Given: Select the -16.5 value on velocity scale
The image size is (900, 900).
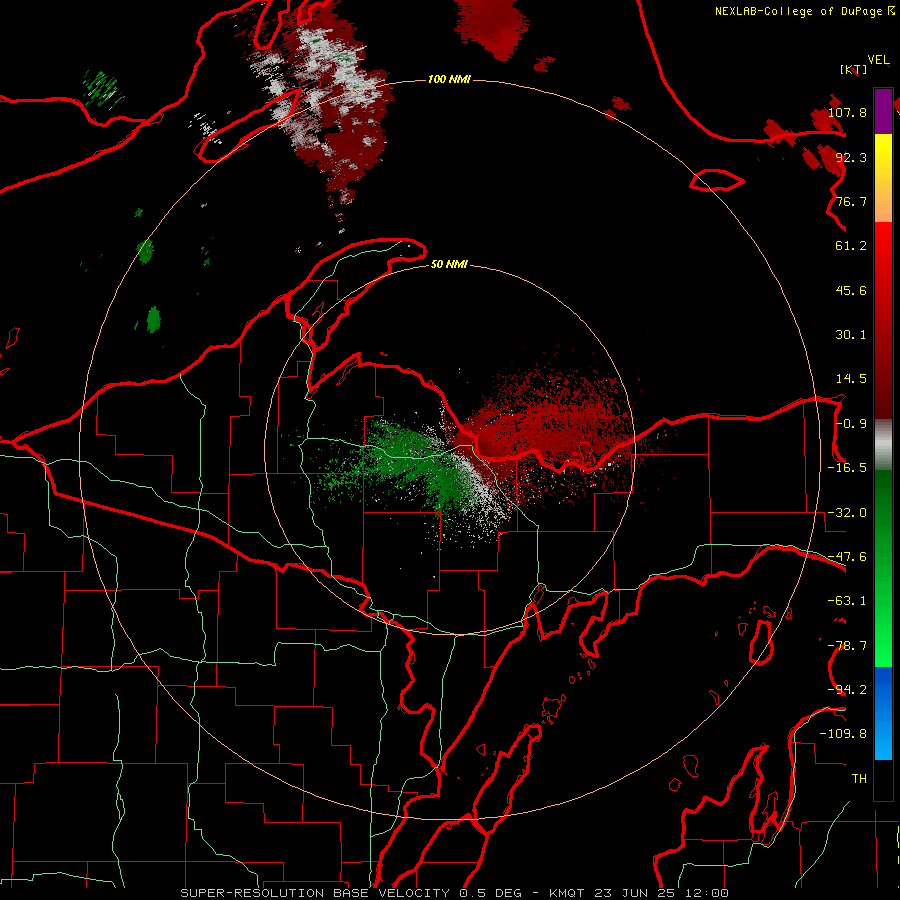Looking at the screenshot, I should (847, 468).
